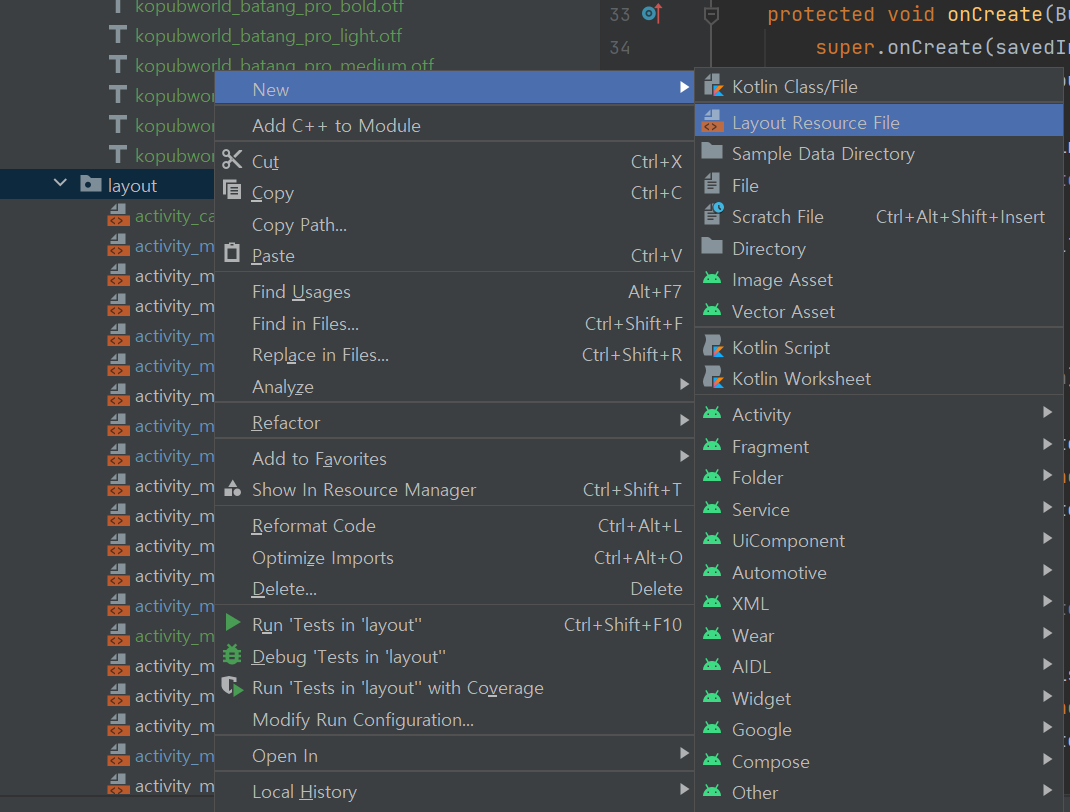Screen dimensions: 1070x812
Task: Choose Service from New submenu
Action: click(879, 510)
